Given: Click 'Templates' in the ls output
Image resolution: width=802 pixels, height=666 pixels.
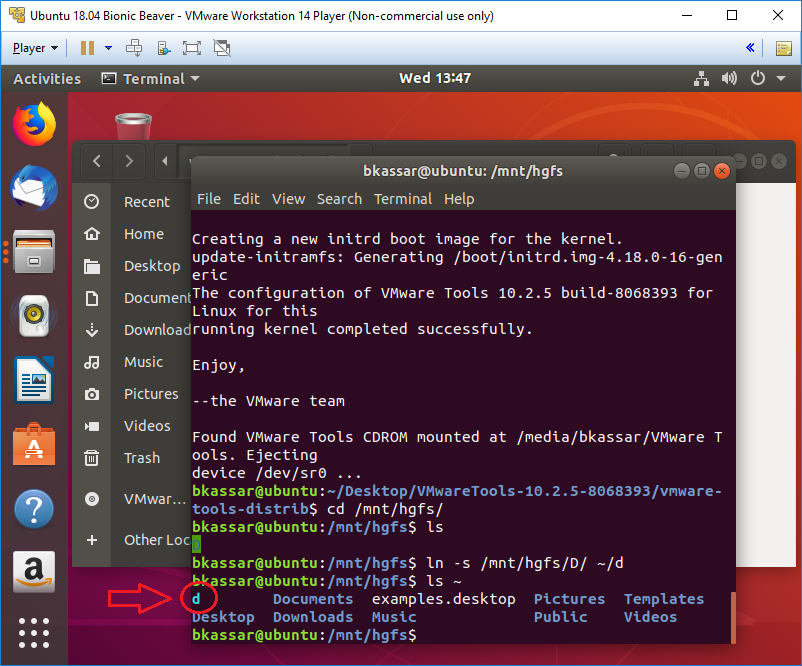Looking at the screenshot, I should (x=663, y=599).
